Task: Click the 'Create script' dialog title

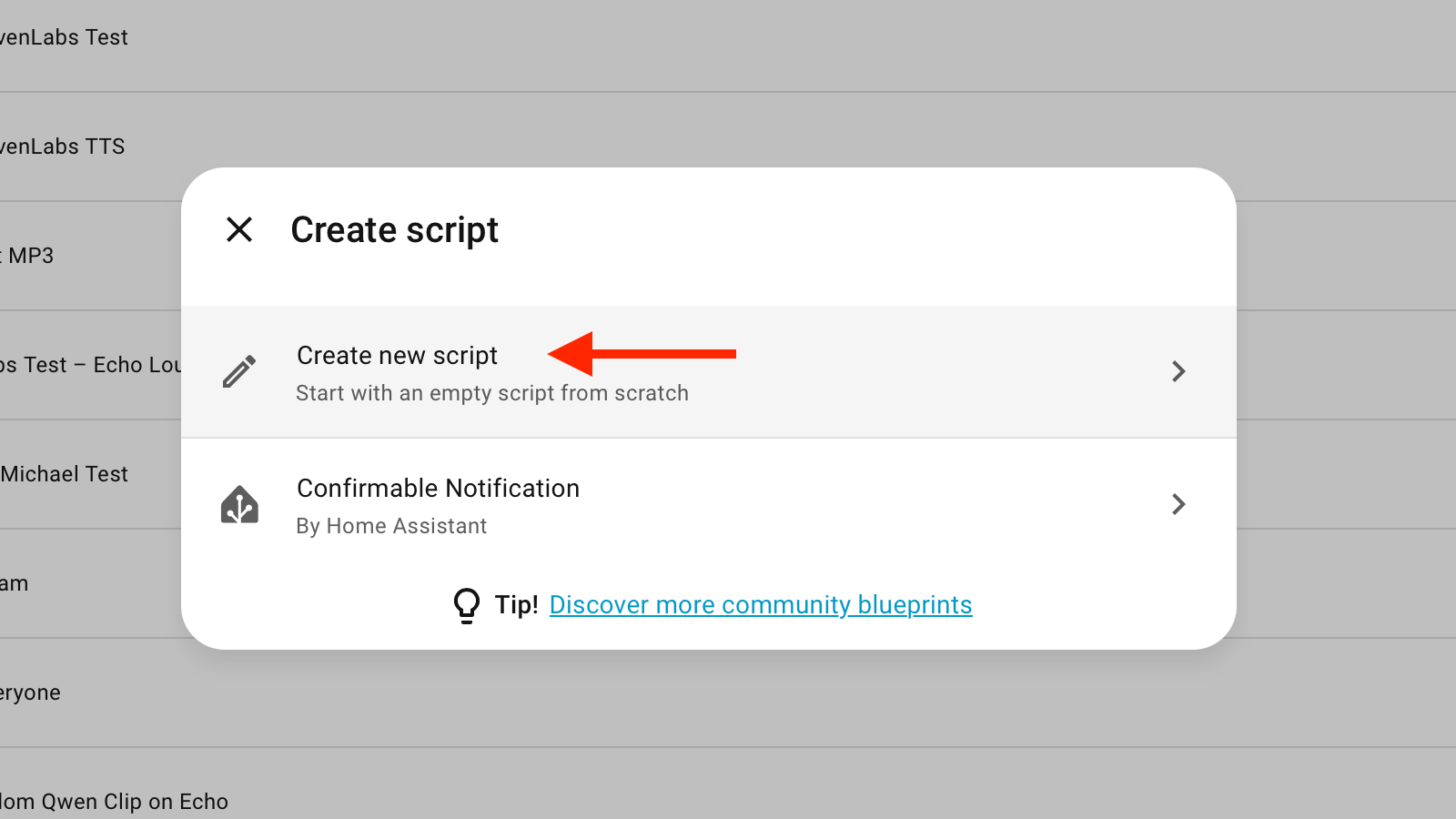Action: coord(394,229)
